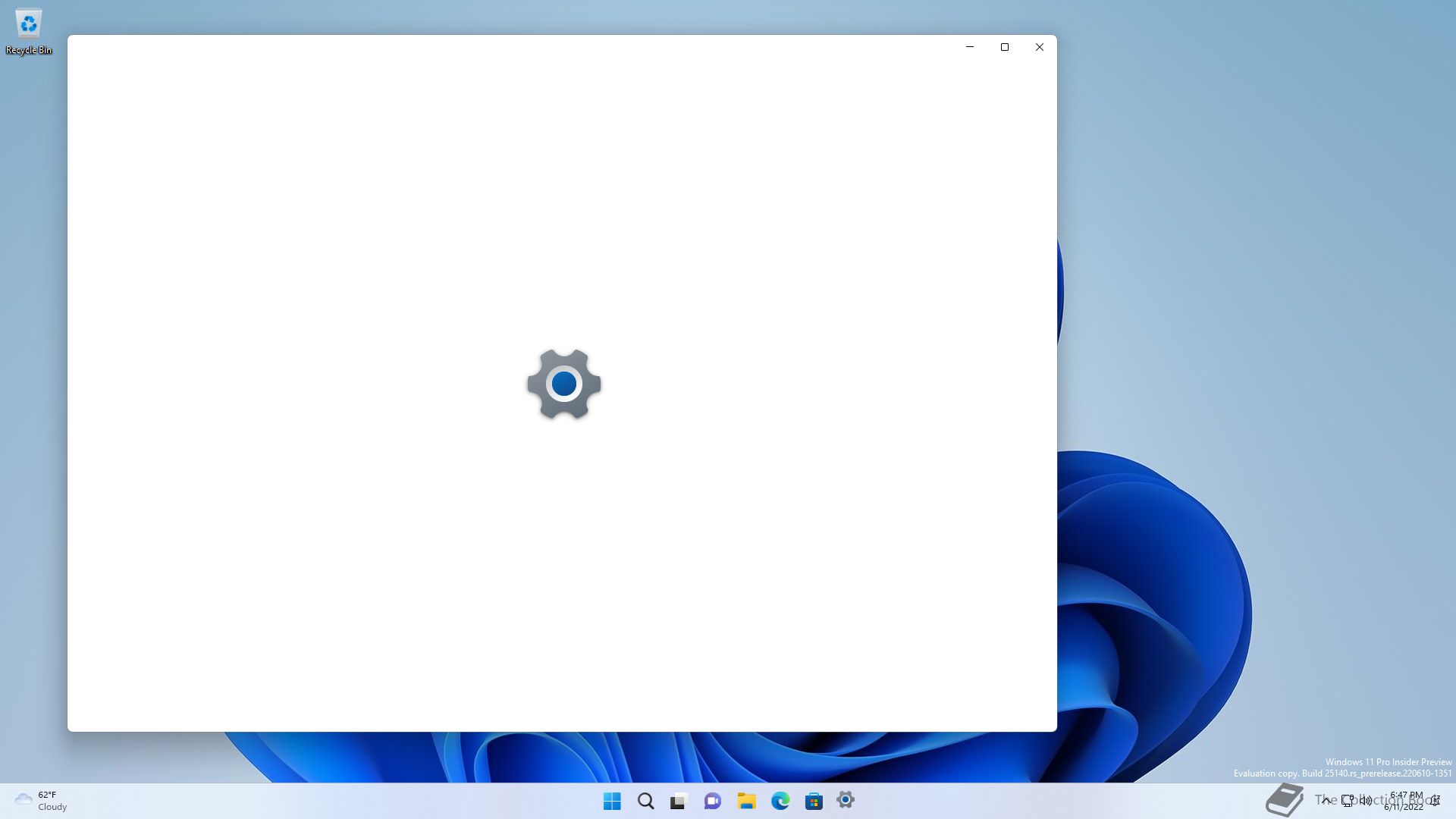The height and width of the screenshot is (819, 1456).
Task: Open File Explorer from the taskbar
Action: (746, 801)
